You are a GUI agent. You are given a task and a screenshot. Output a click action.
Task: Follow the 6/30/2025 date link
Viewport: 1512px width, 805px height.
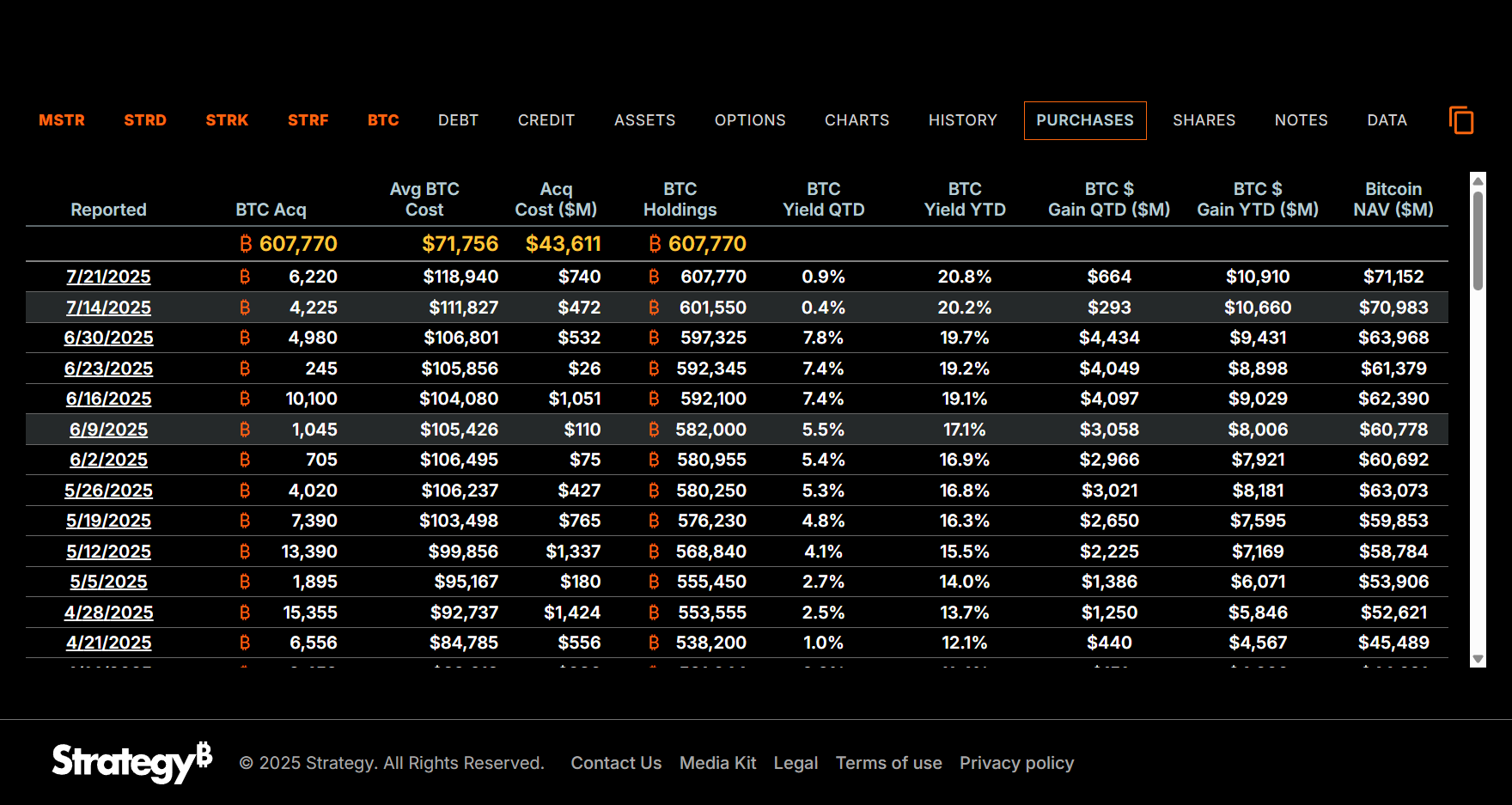pyautogui.click(x=108, y=338)
